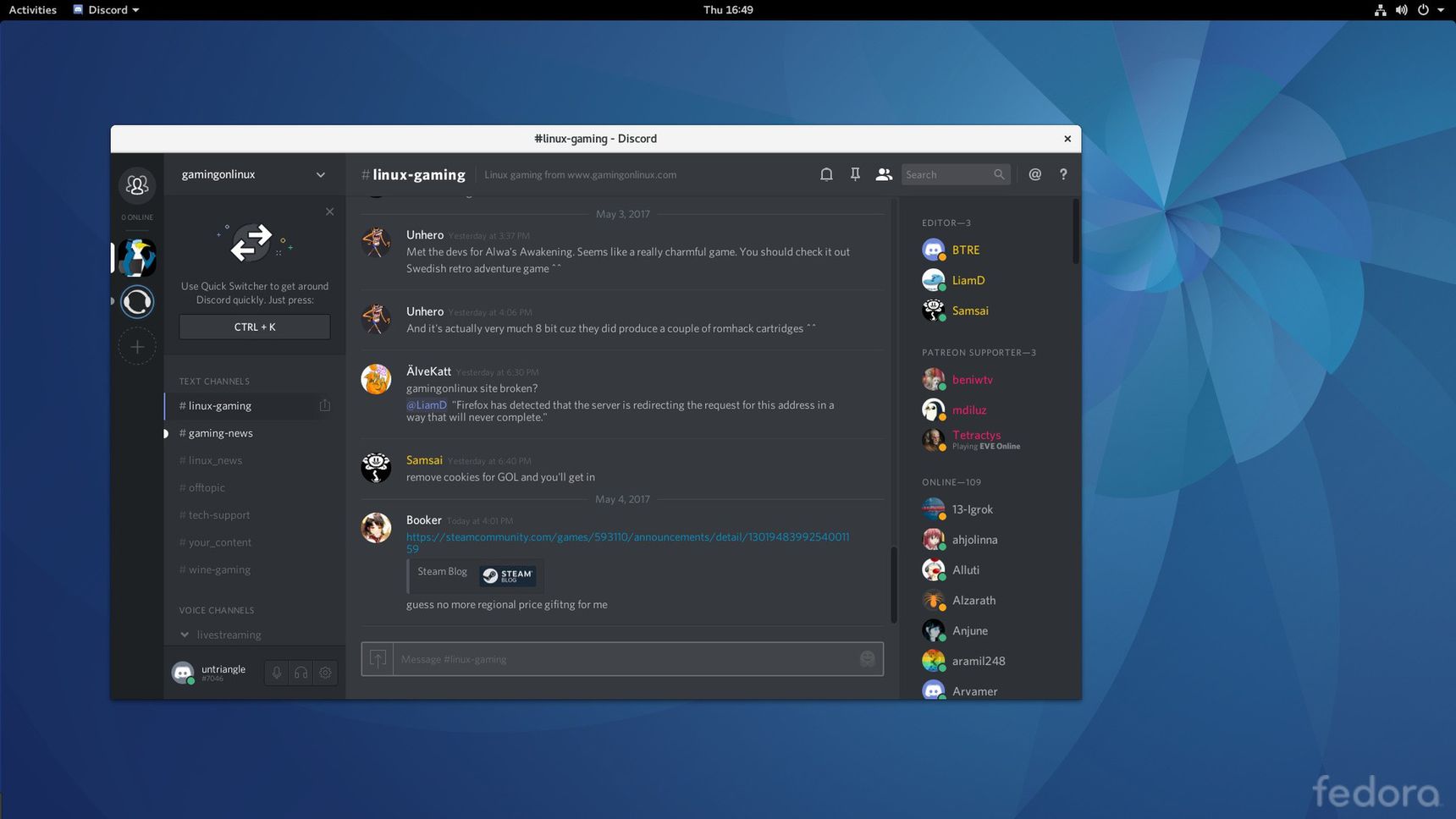
Task: Upload a file with attach icon
Action: (378, 659)
